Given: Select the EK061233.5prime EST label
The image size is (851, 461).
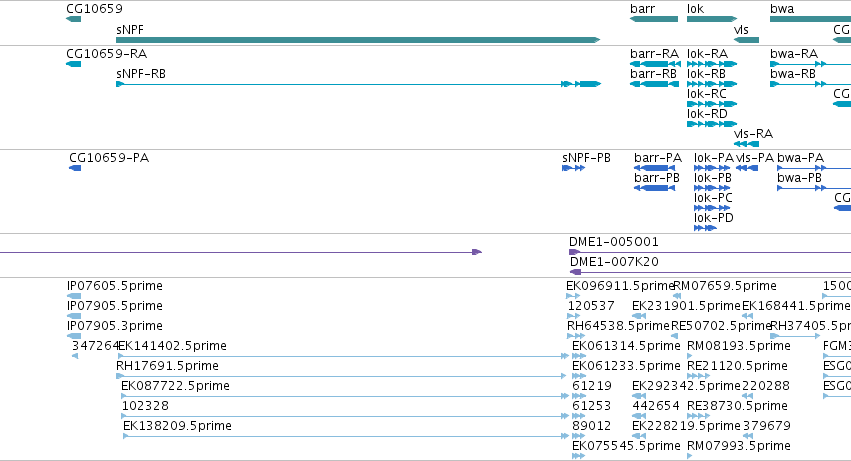Looking at the screenshot, I should [x=626, y=367].
